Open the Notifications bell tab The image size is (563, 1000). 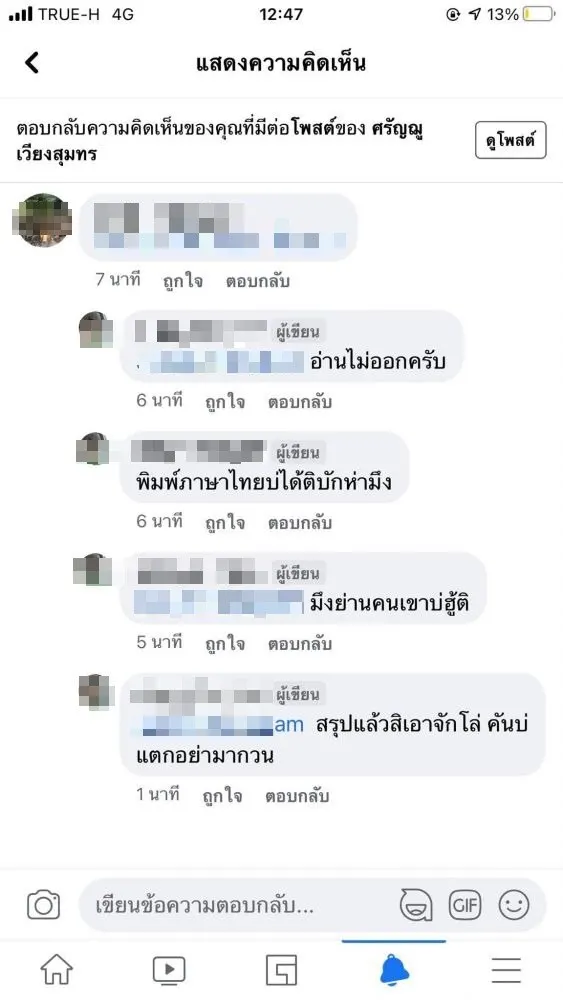pyautogui.click(x=394, y=970)
